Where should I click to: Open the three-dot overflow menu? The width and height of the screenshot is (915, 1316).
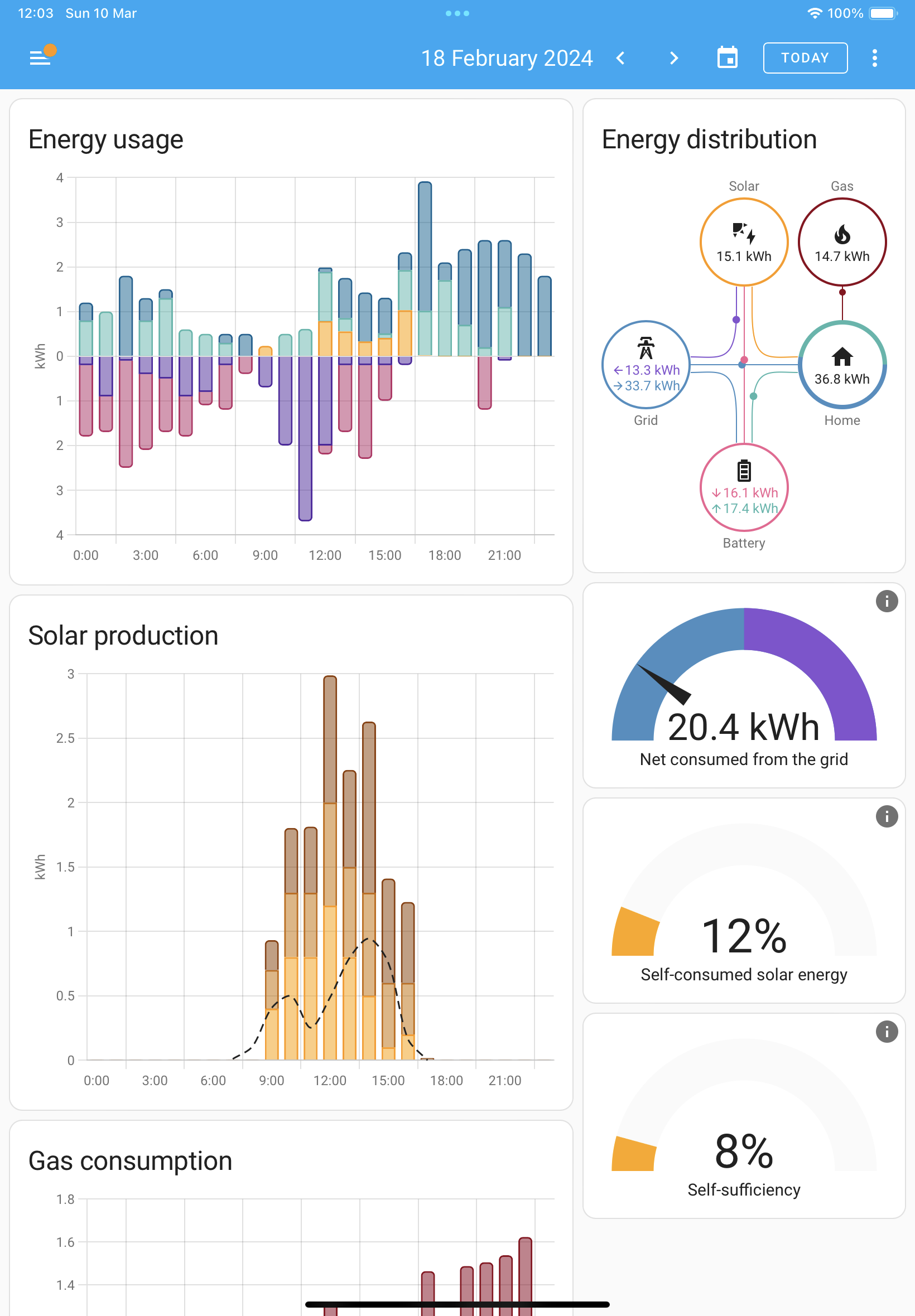click(874, 58)
